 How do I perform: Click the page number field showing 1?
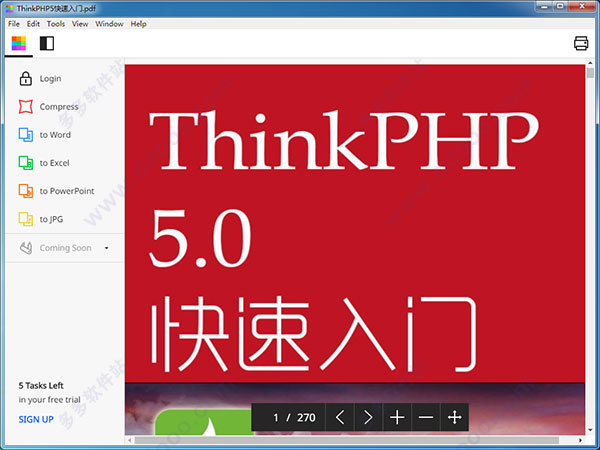[276, 417]
